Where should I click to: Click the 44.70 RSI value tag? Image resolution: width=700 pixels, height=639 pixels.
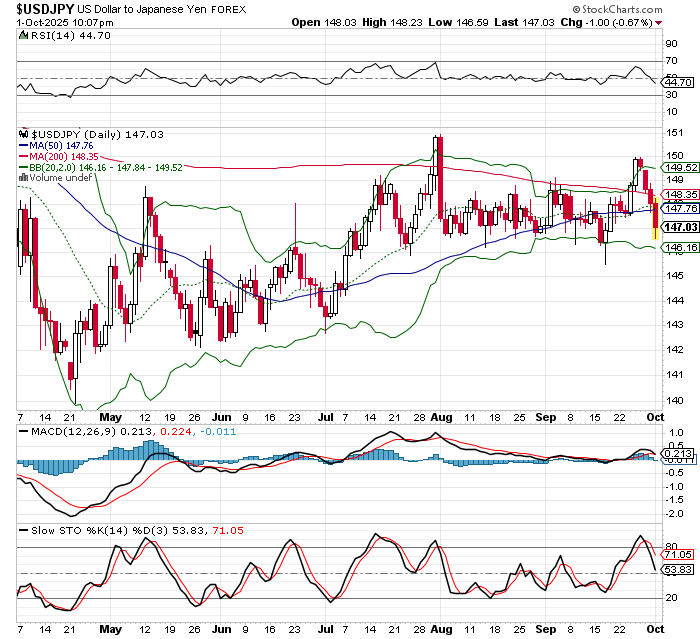(678, 81)
